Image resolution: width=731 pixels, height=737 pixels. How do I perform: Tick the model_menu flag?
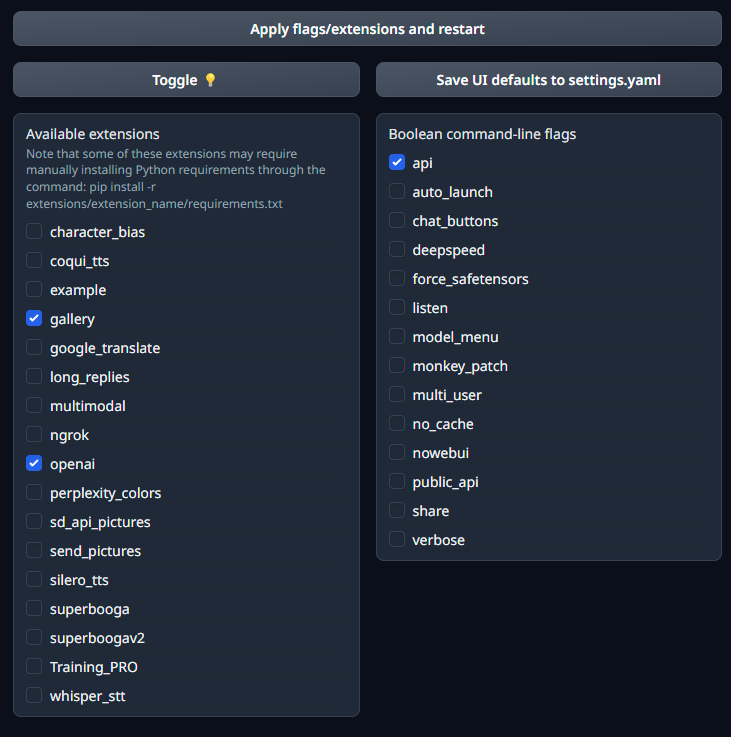pyautogui.click(x=397, y=337)
